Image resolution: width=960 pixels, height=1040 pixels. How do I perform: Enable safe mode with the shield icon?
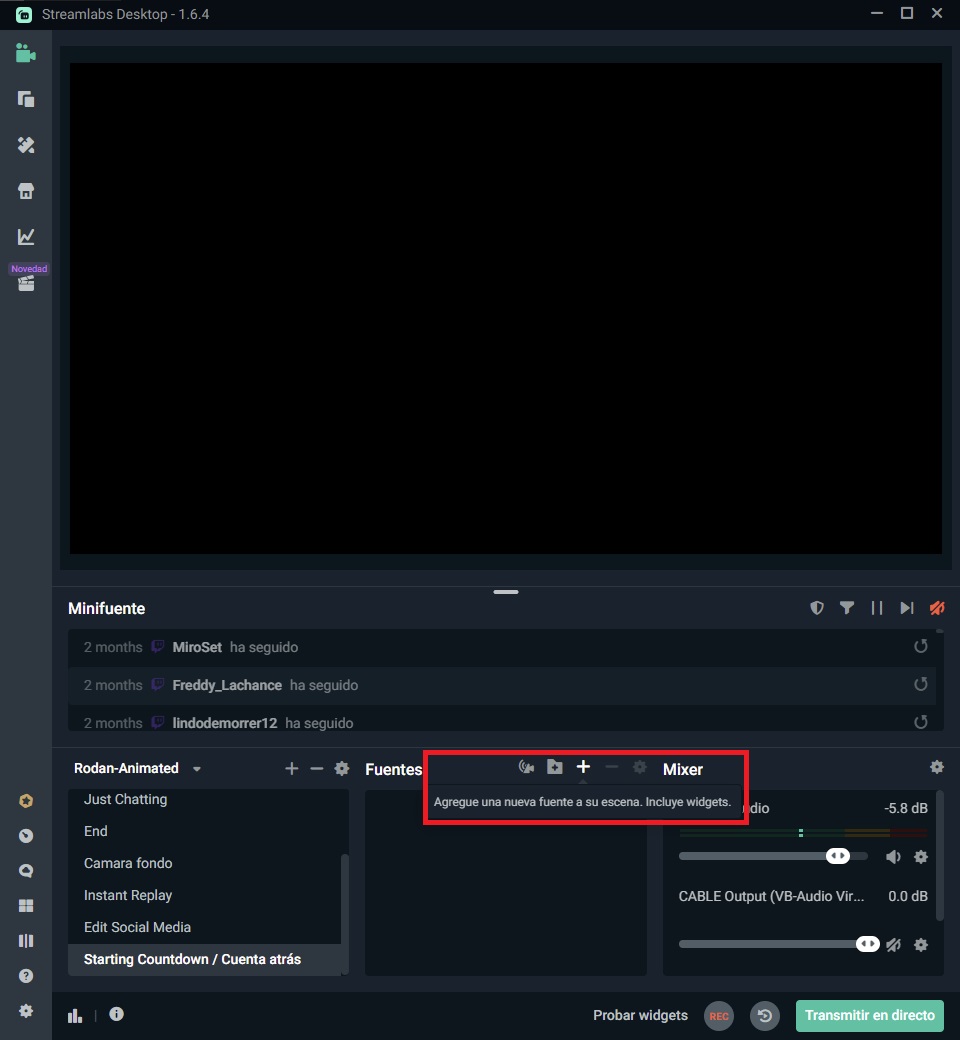coord(817,607)
